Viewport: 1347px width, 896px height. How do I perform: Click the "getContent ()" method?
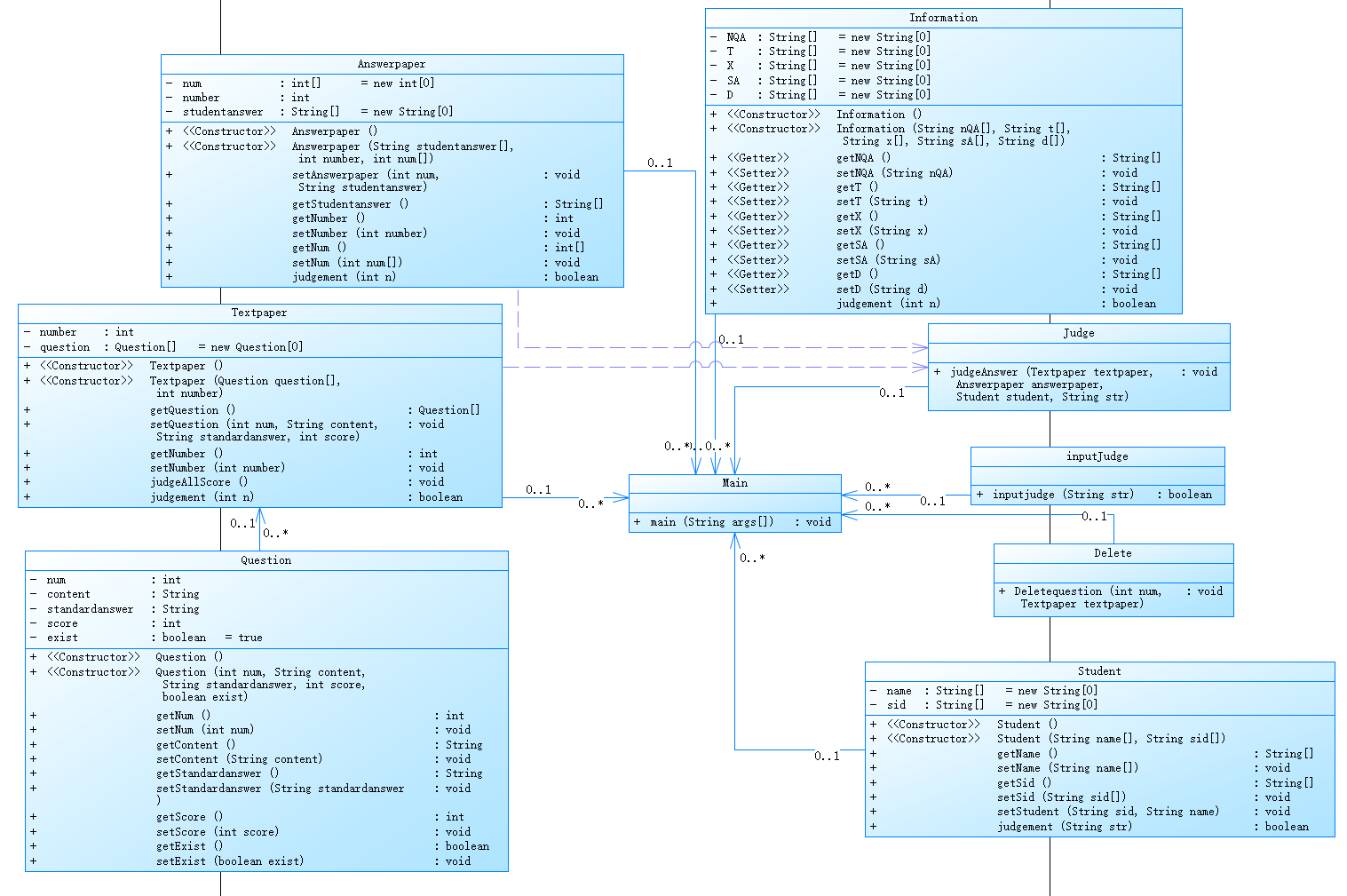point(196,745)
